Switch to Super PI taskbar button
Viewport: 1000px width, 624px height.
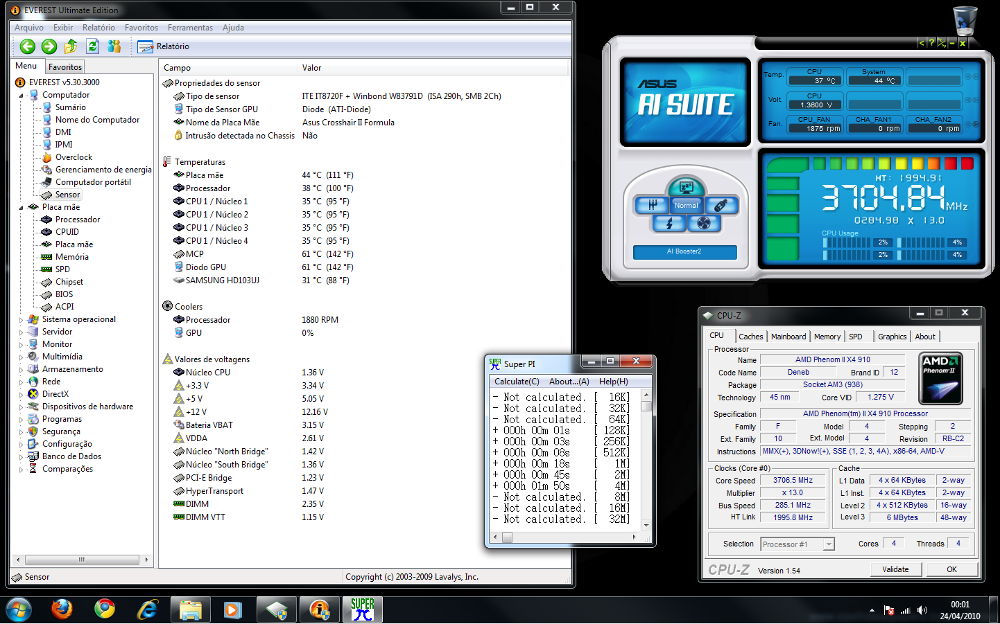(362, 610)
